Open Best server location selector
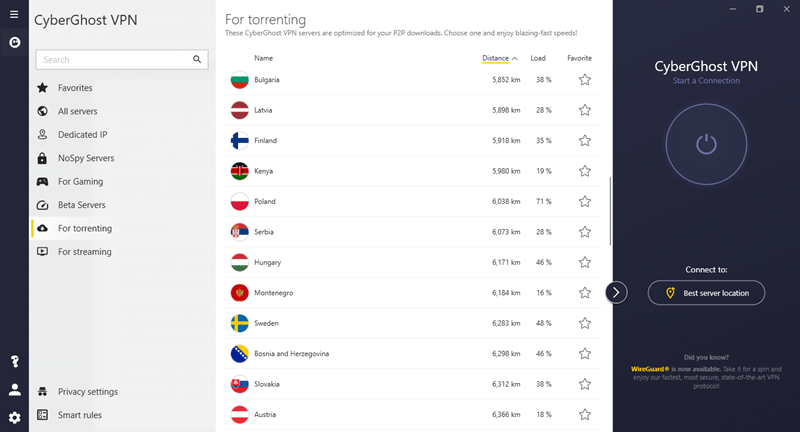 [706, 293]
